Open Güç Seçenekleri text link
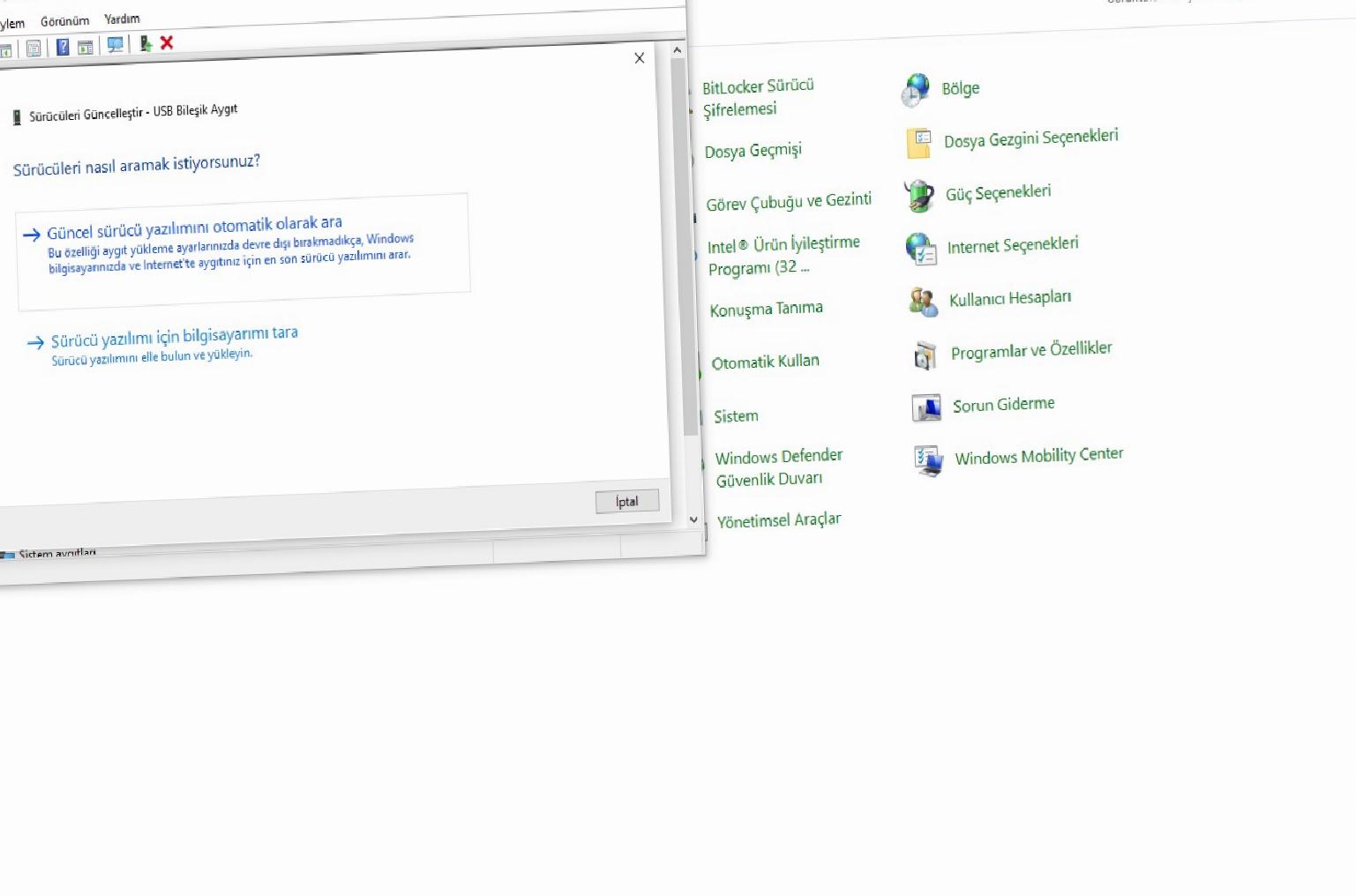Screen dimensions: 1356x896 999,192
